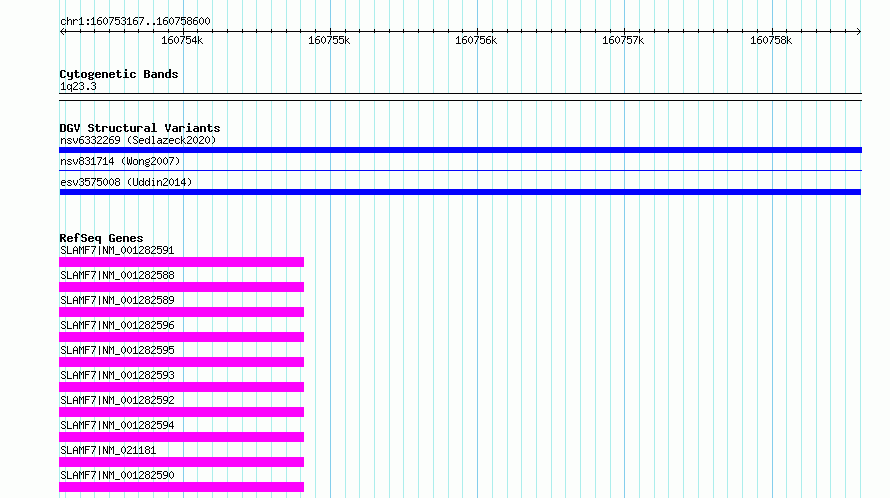This screenshot has width=890, height=498.
Task: Open the SLAMF7|NM_001282594 gene label
Action: pyautogui.click(x=117, y=425)
